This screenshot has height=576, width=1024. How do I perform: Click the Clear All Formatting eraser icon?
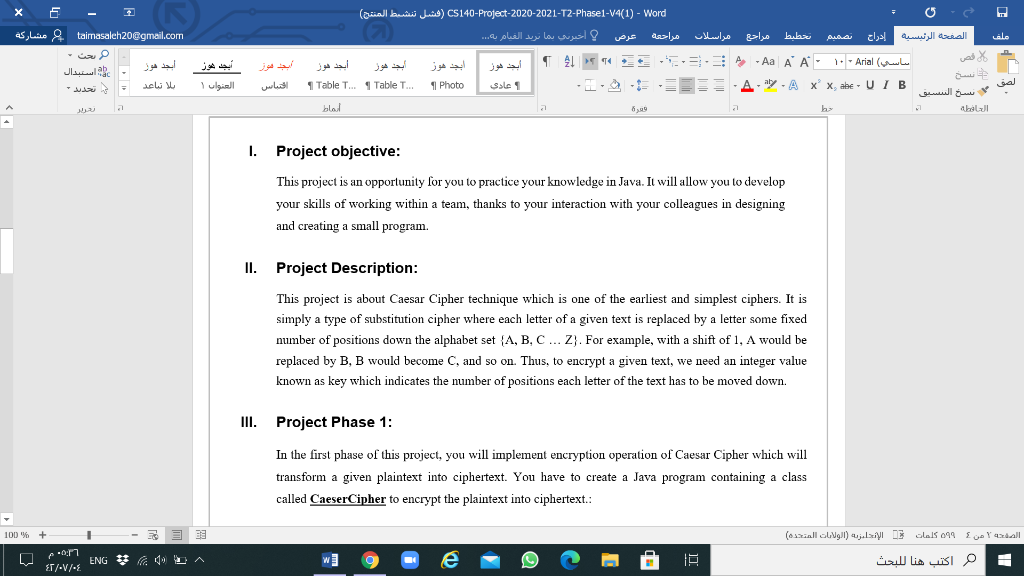[x=739, y=62]
